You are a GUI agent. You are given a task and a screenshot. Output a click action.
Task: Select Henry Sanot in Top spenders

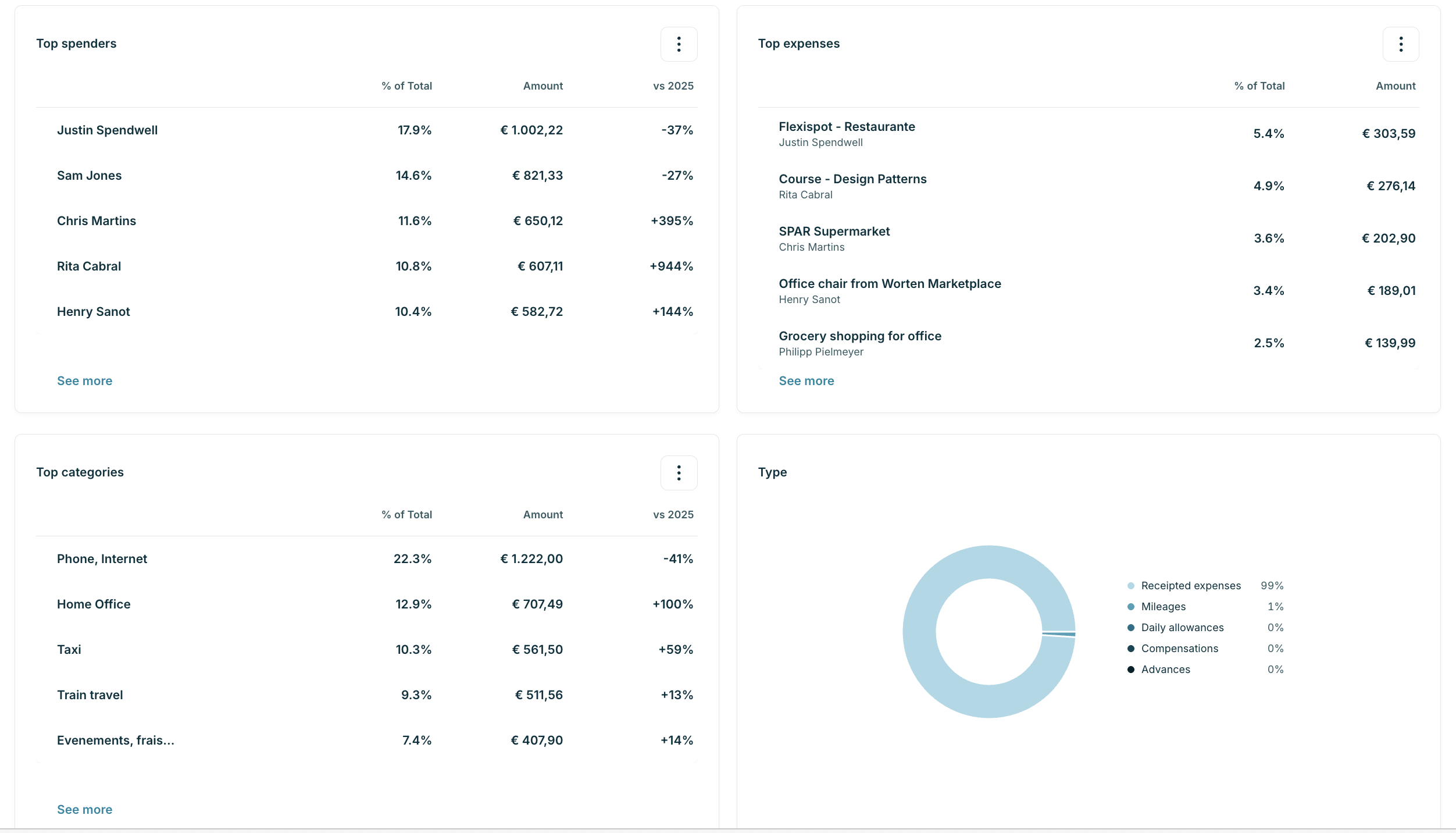pos(366,312)
